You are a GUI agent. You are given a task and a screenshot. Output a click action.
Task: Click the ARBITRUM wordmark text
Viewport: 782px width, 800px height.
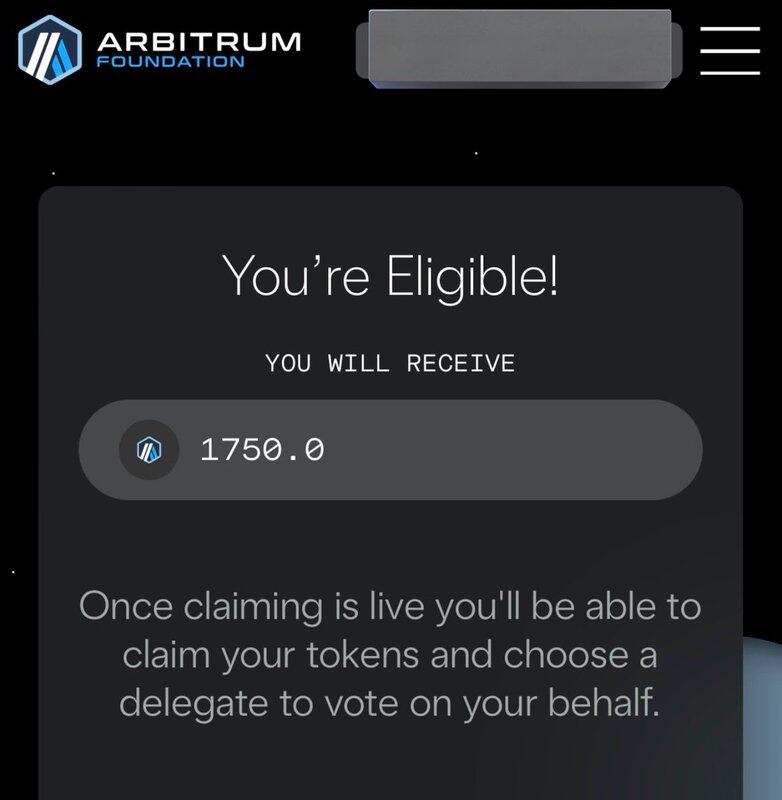click(x=198, y=41)
